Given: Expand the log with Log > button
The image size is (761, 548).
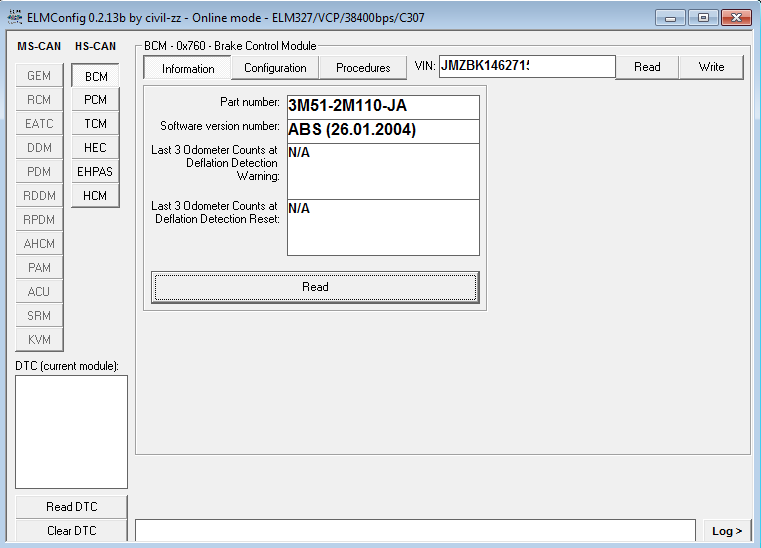Looking at the screenshot, I should click(x=726, y=531).
